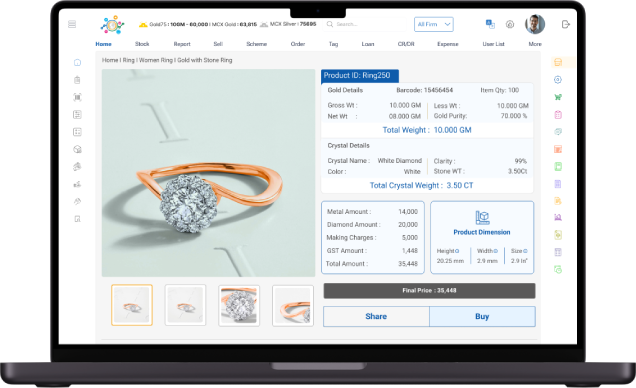Click the Total Amount 35,448 value

408,264
